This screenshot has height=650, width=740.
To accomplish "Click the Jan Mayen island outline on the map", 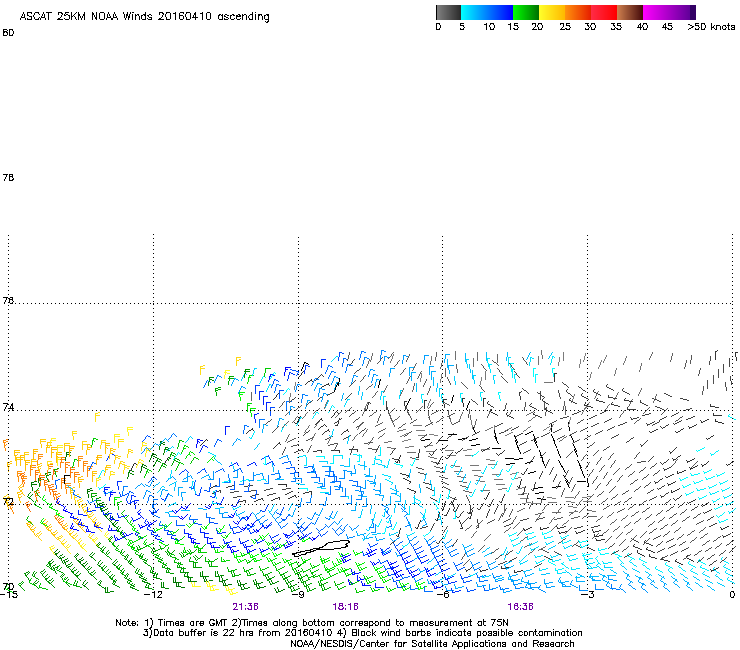I will [321, 548].
